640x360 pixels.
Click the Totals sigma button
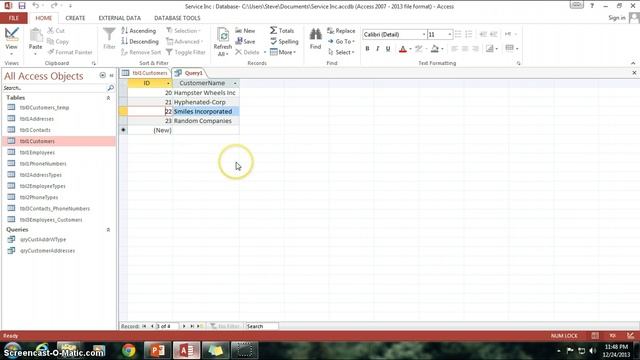282,31
